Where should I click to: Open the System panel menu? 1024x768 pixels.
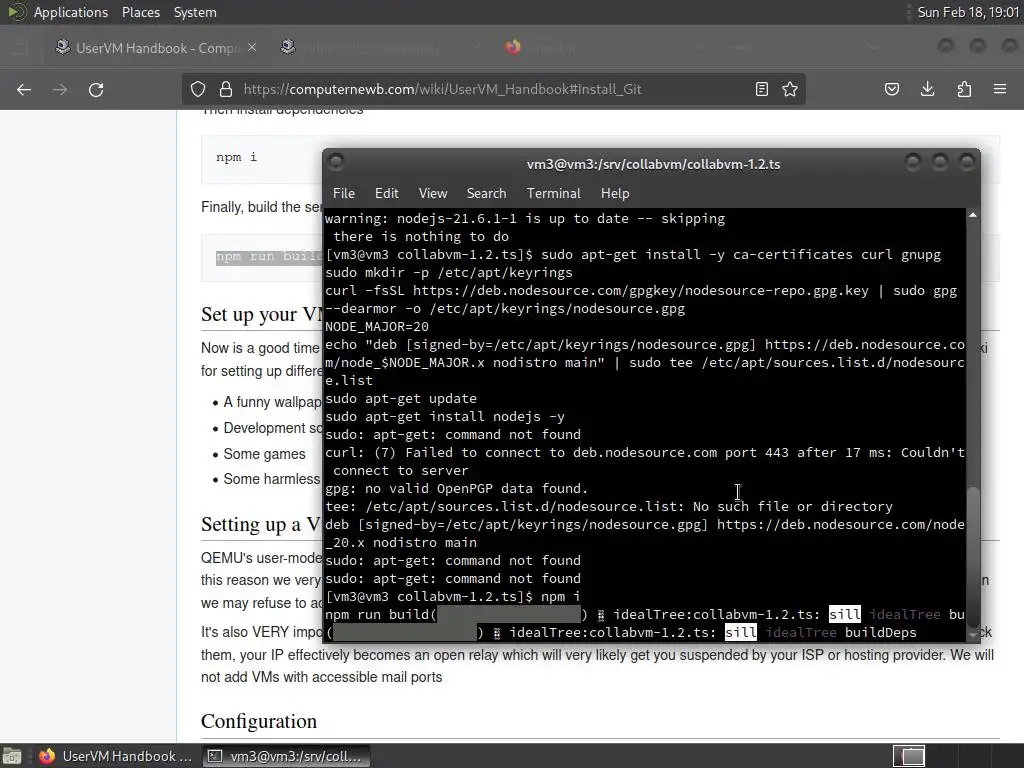(x=195, y=12)
